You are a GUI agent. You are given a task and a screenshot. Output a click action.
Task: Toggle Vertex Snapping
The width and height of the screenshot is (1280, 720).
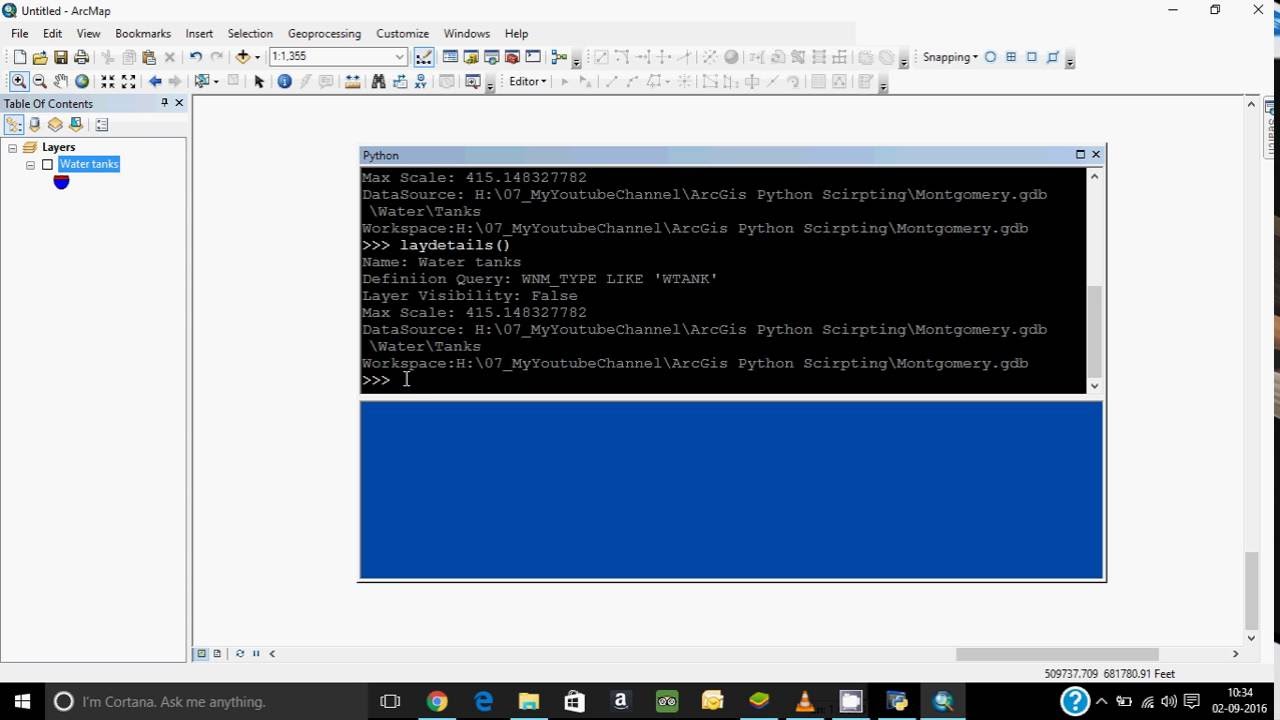click(1032, 57)
